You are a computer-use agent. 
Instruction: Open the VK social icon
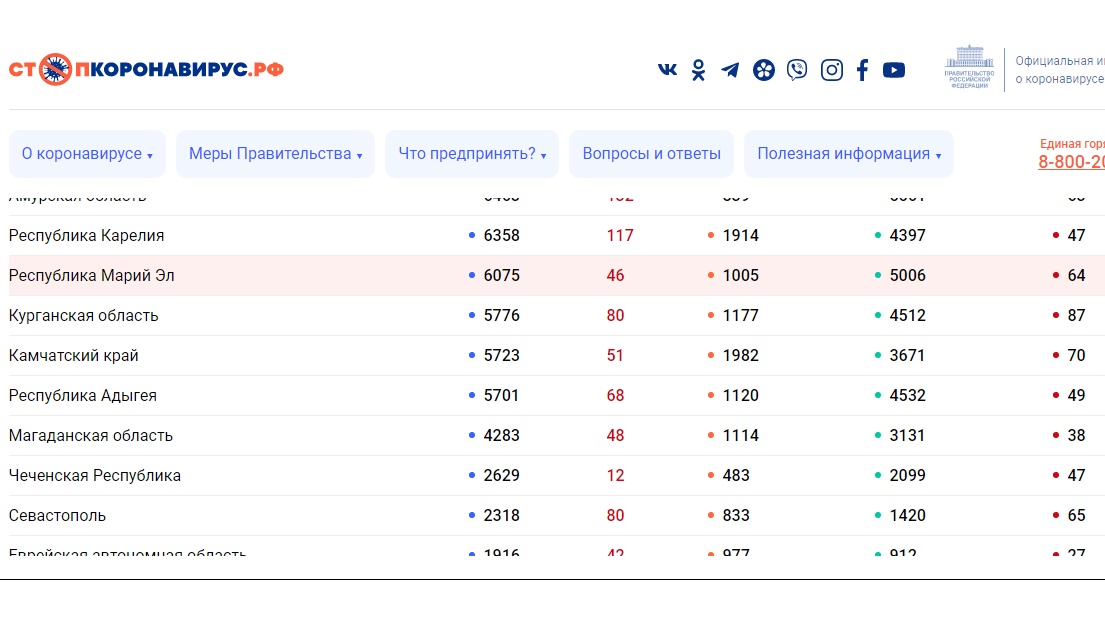(666, 69)
